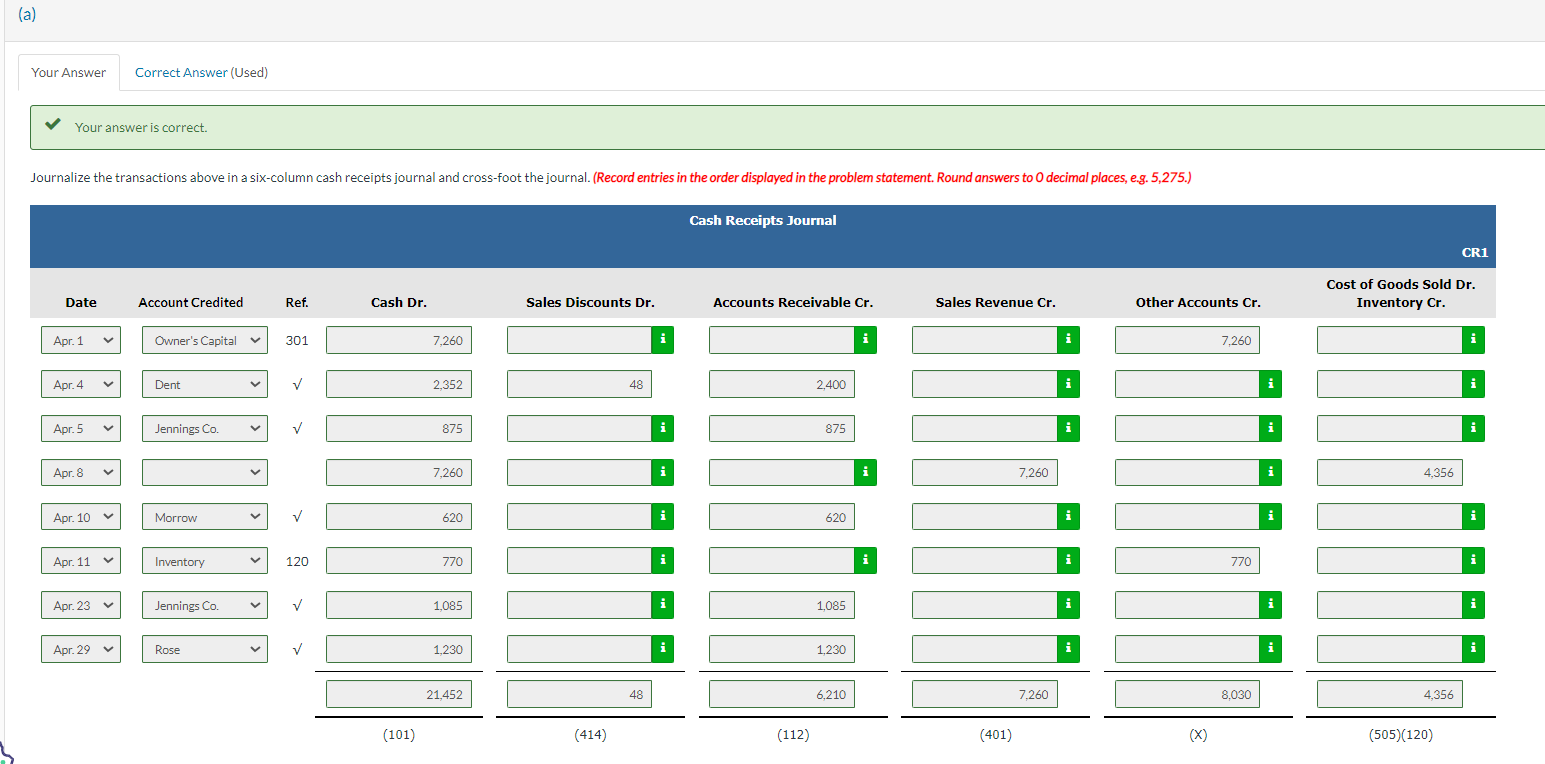This screenshot has width=1545, height=764.
Task: Select the Other Accounts field showing 770
Action: tap(1187, 562)
